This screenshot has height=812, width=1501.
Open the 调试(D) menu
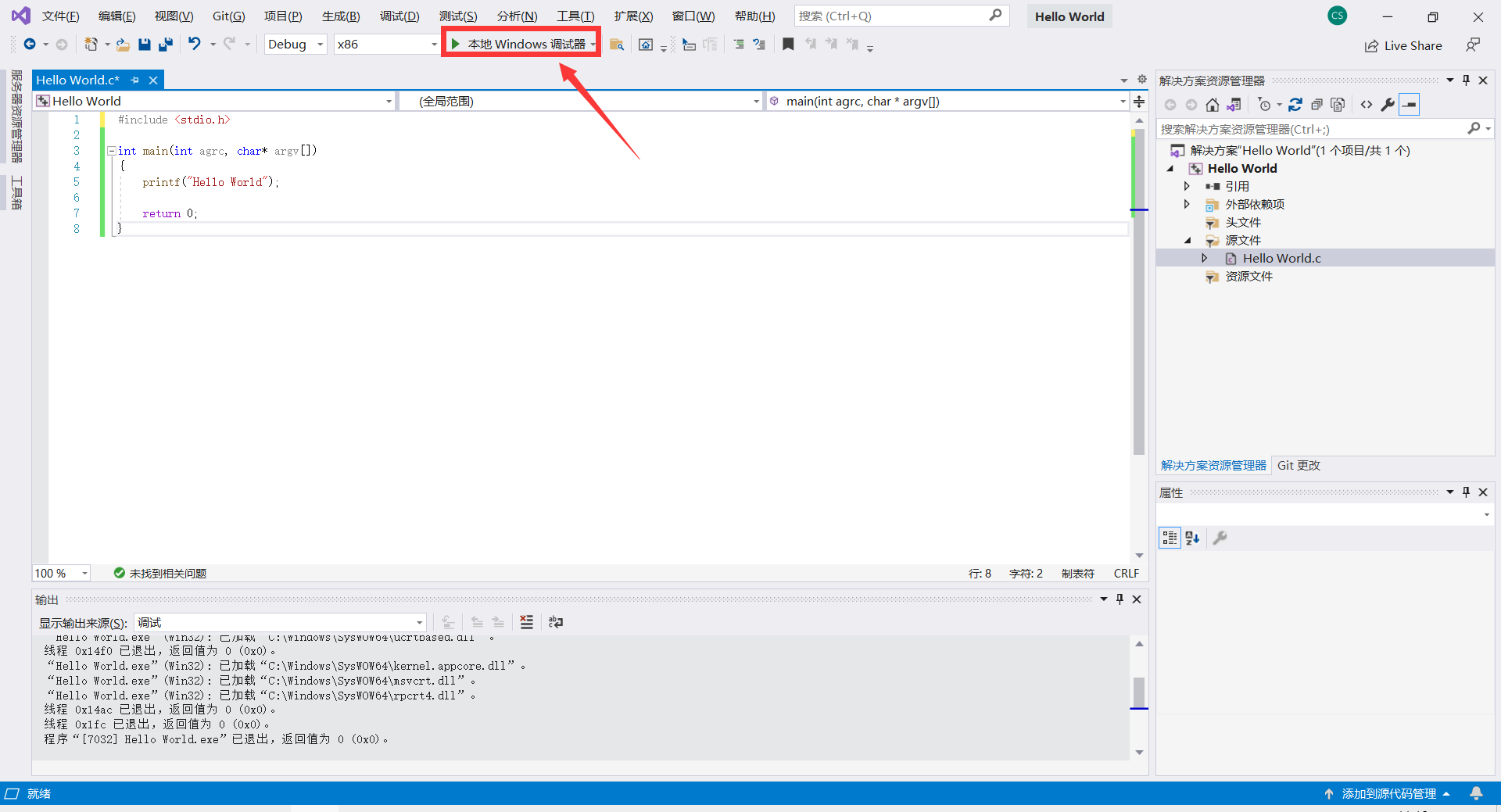click(399, 16)
